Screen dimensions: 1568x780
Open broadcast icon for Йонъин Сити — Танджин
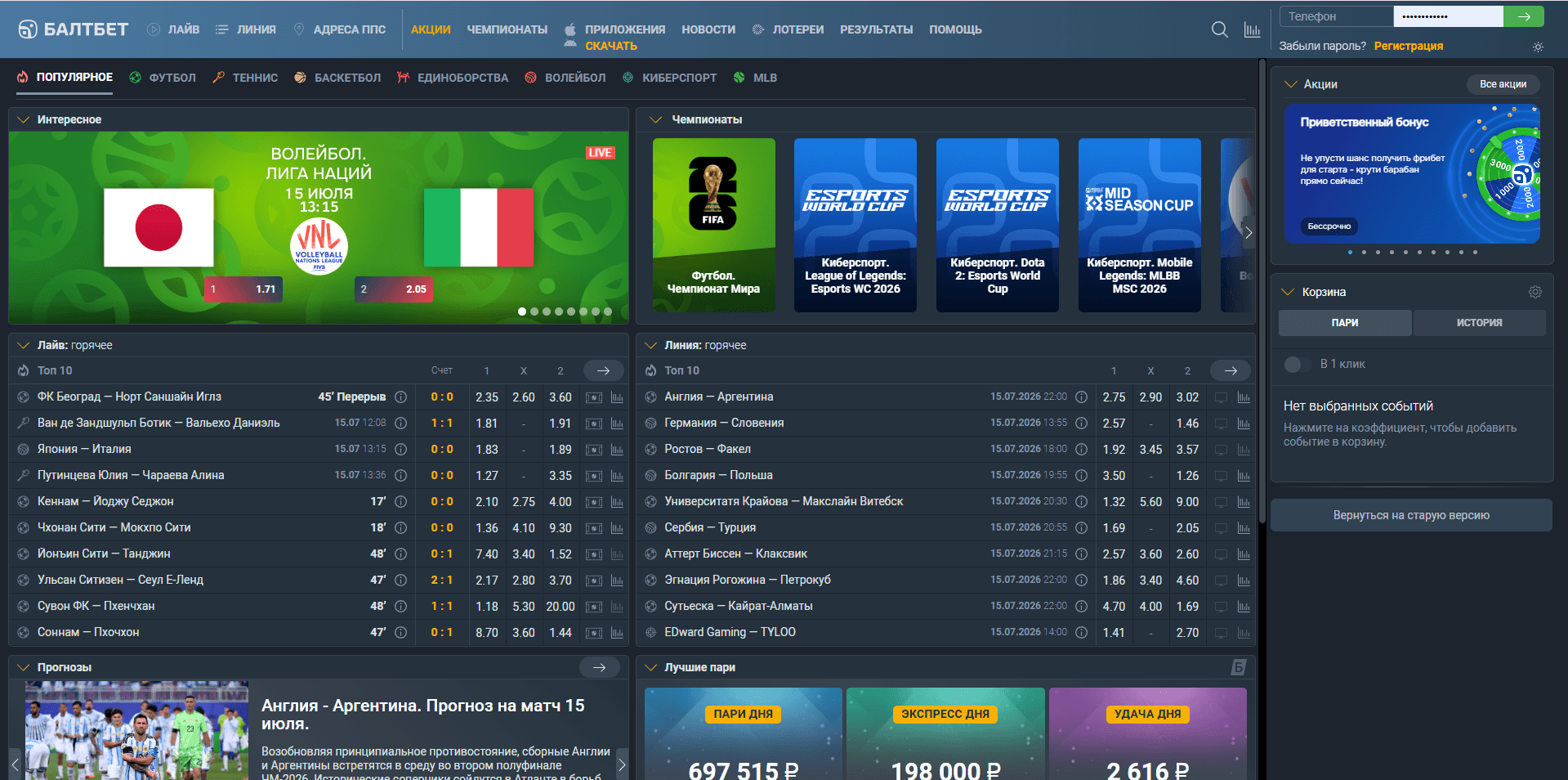pyautogui.click(x=594, y=554)
